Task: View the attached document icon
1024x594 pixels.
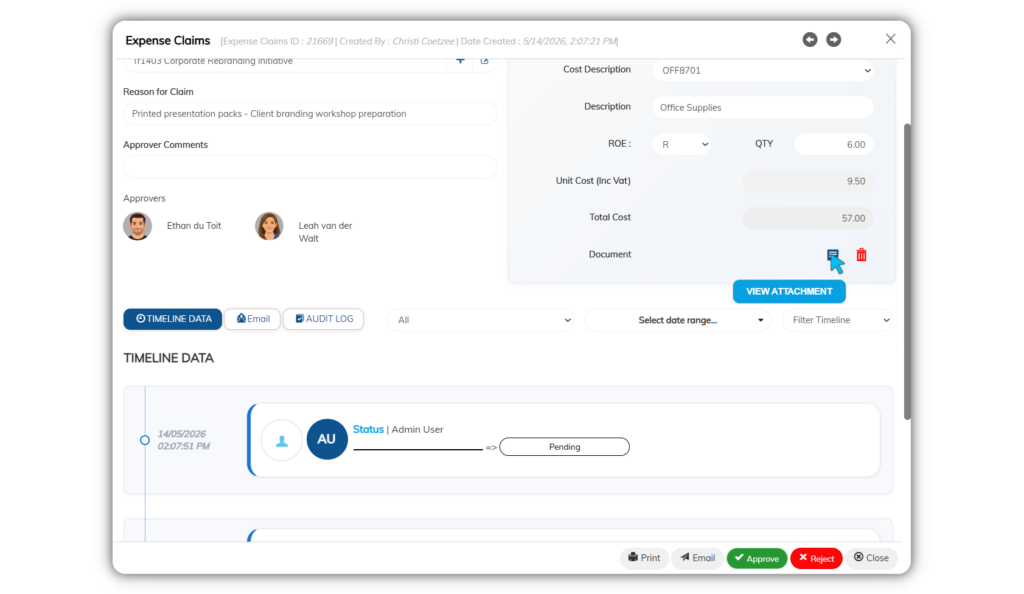Action: [832, 255]
